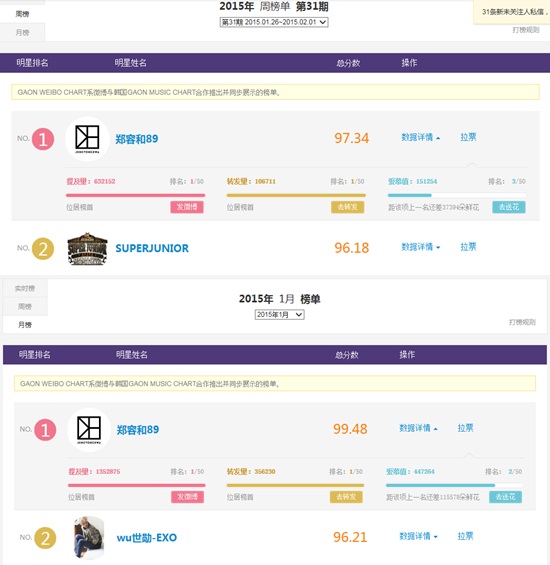Image resolution: width=550 pixels, height=565 pixels.
Task: Click the pink 发微博 button in weekly chart
Action: (187, 207)
